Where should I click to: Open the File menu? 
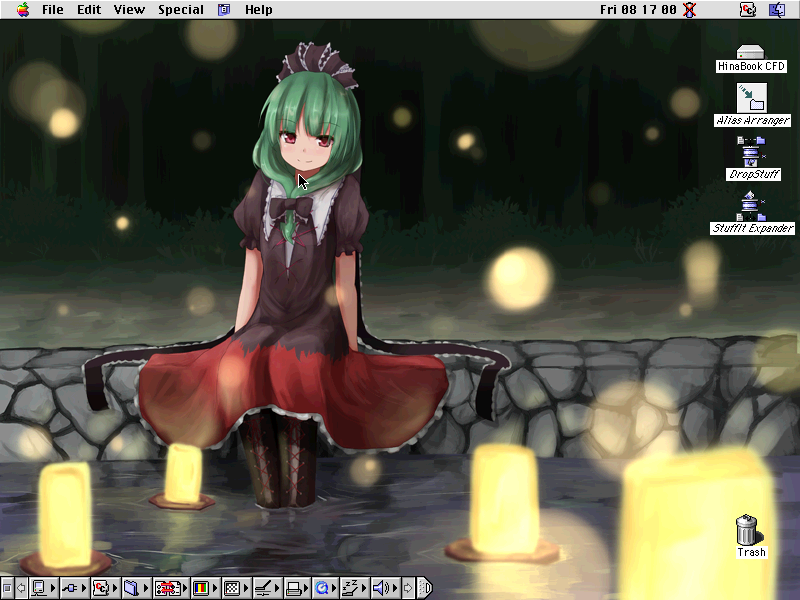point(53,10)
